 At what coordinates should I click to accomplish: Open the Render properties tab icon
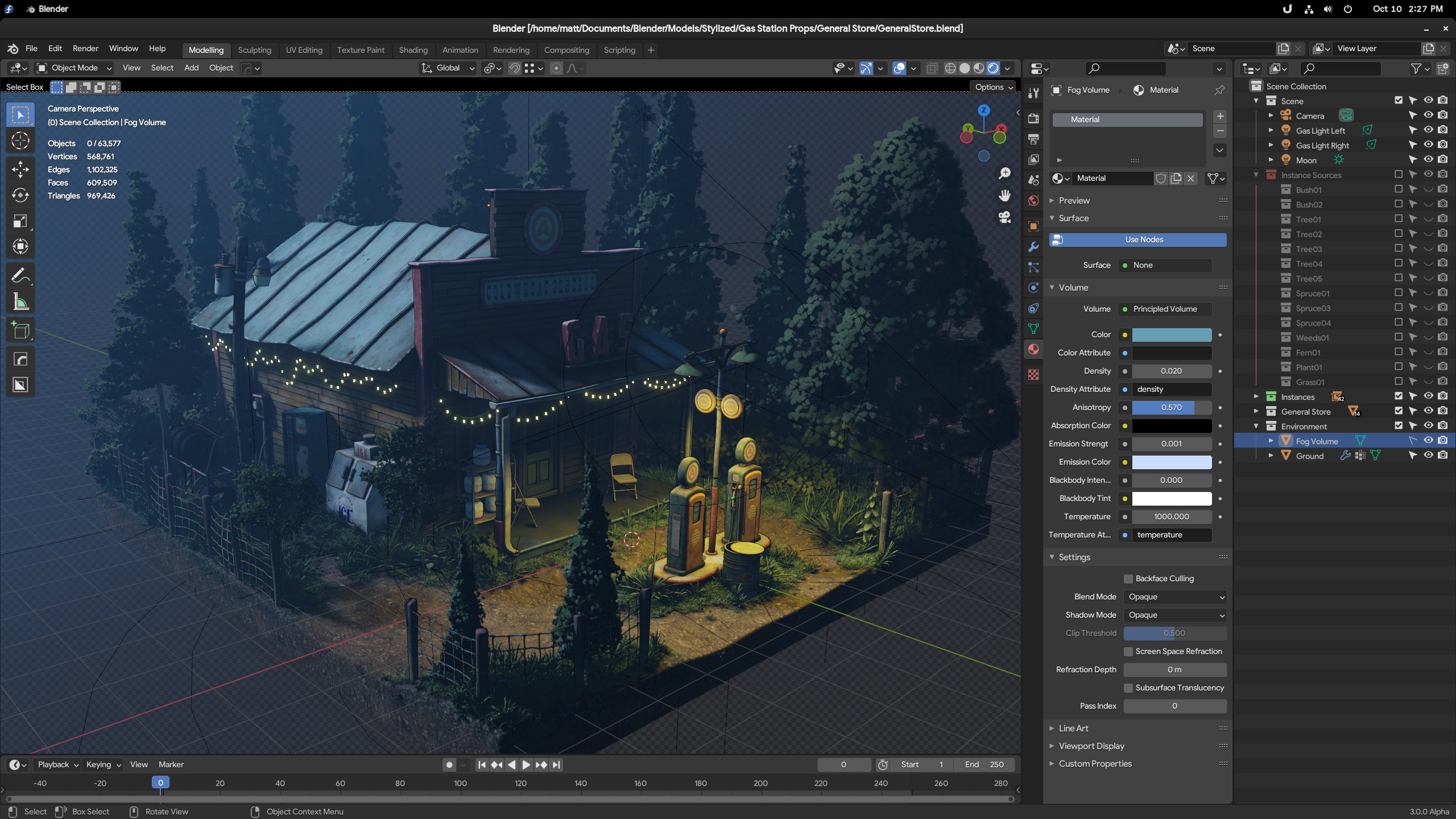click(x=1033, y=118)
